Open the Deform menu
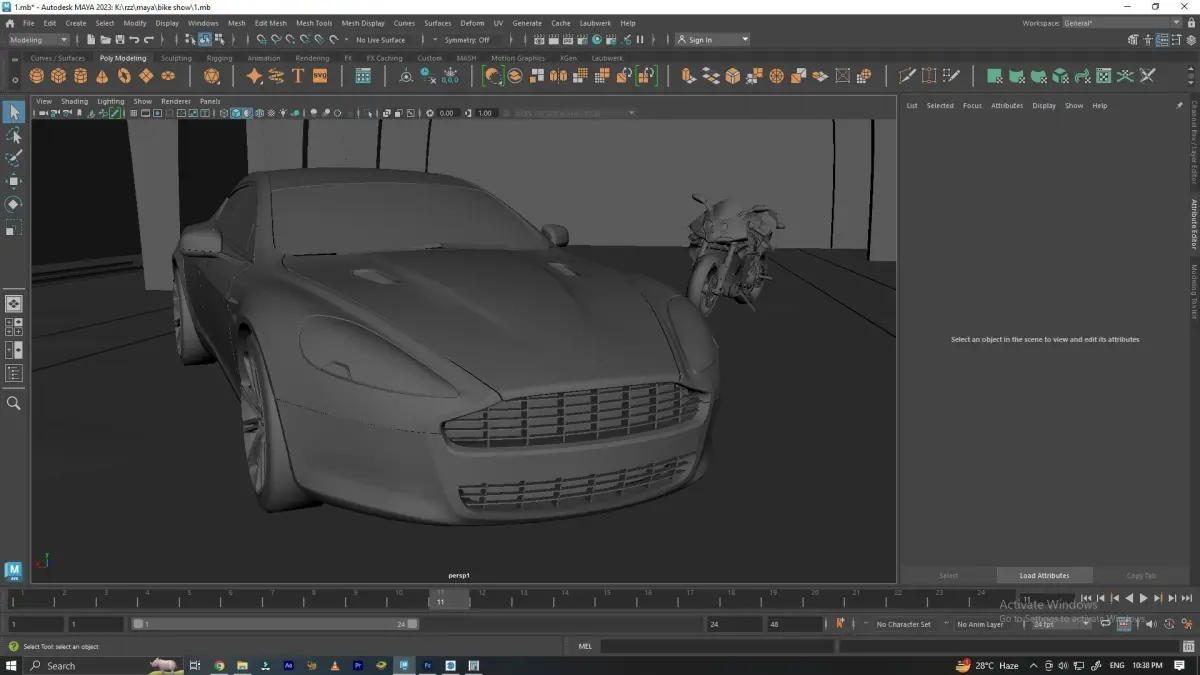This screenshot has width=1200, height=675. click(x=472, y=23)
